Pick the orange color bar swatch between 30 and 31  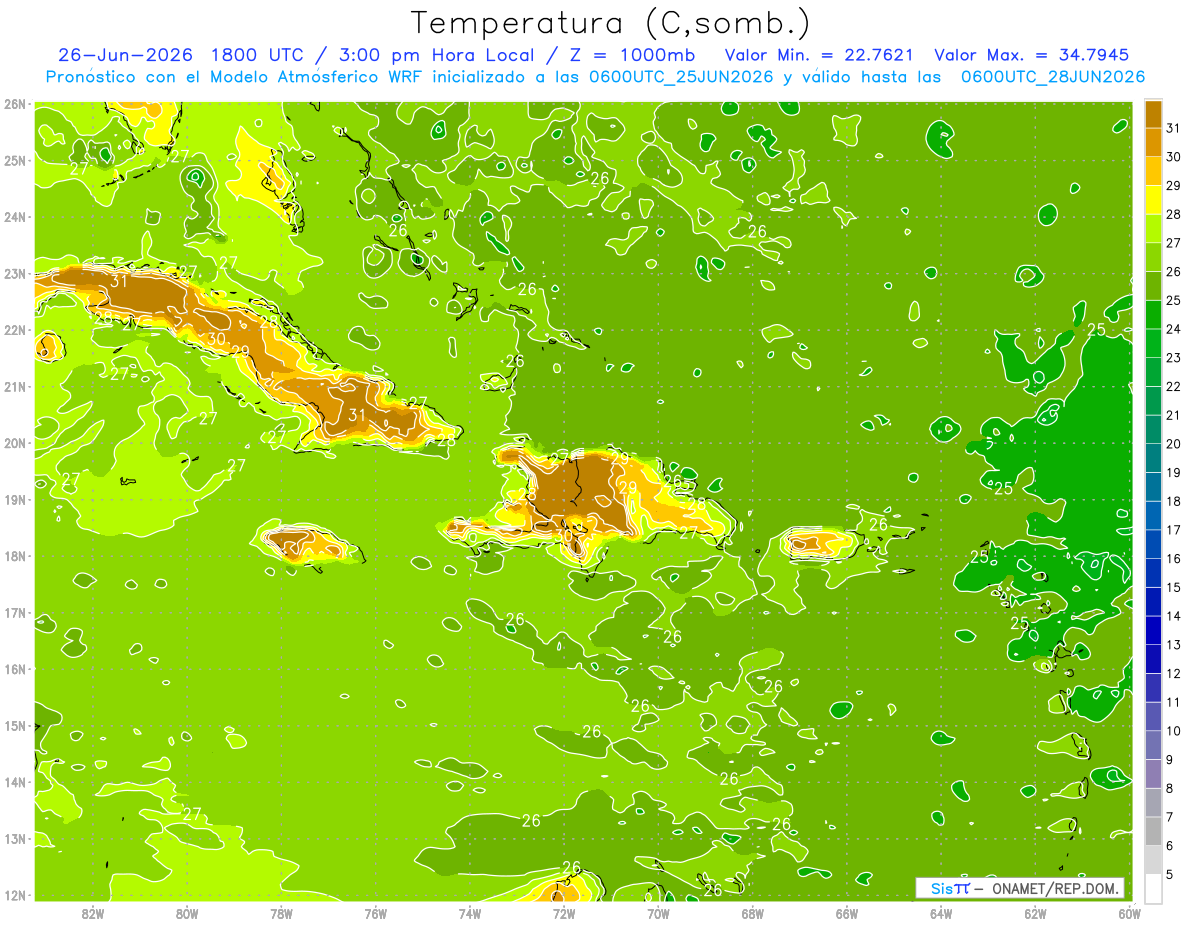pos(1154,142)
